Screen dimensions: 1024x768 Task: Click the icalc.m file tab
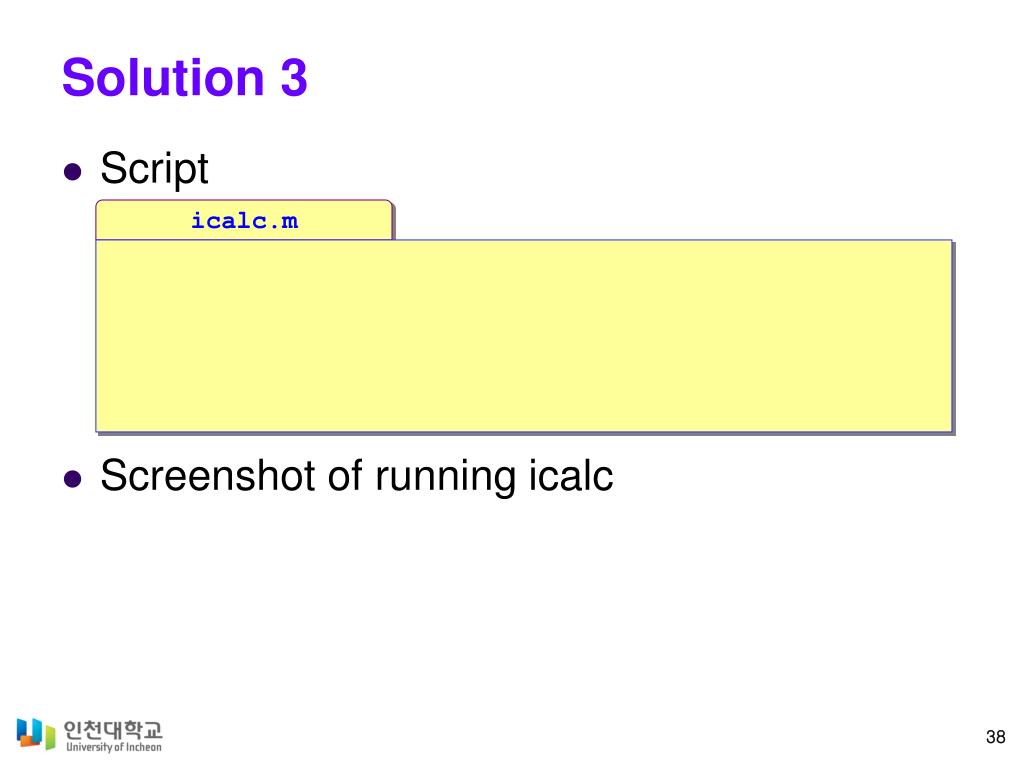(244, 221)
